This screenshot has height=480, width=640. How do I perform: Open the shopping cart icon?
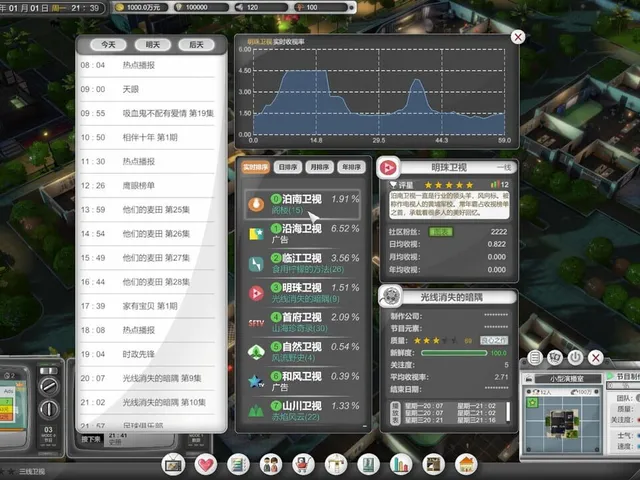point(303,464)
